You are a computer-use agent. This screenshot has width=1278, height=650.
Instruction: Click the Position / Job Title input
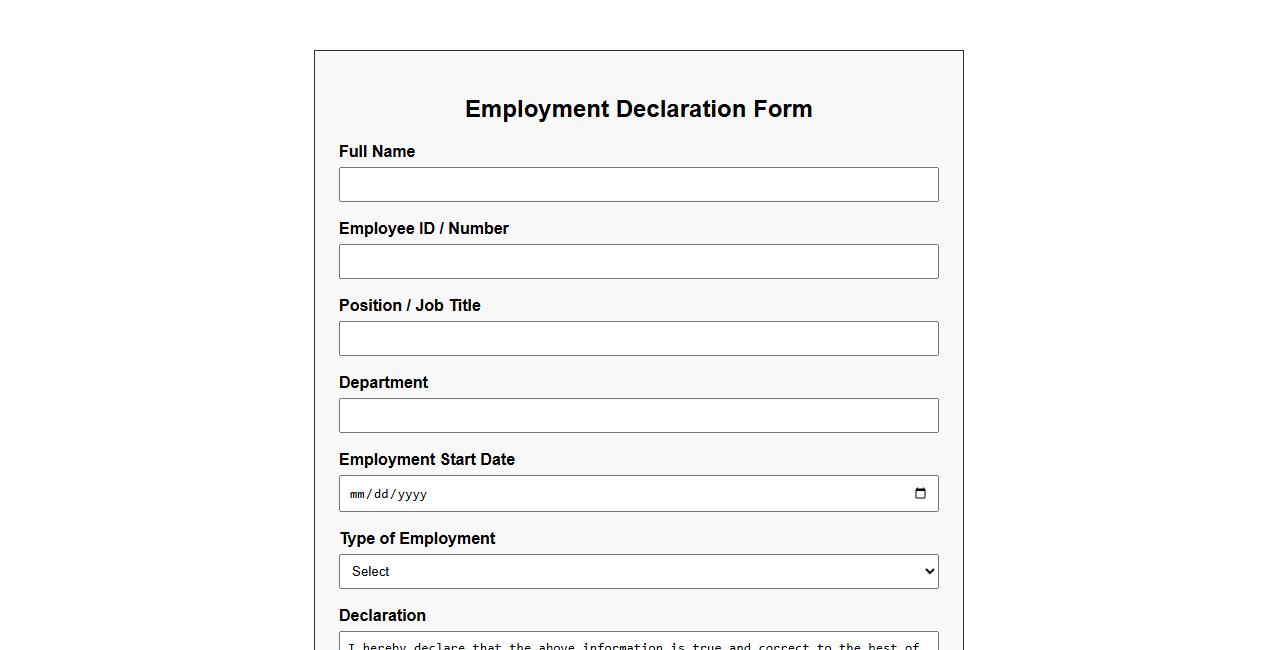(638, 338)
